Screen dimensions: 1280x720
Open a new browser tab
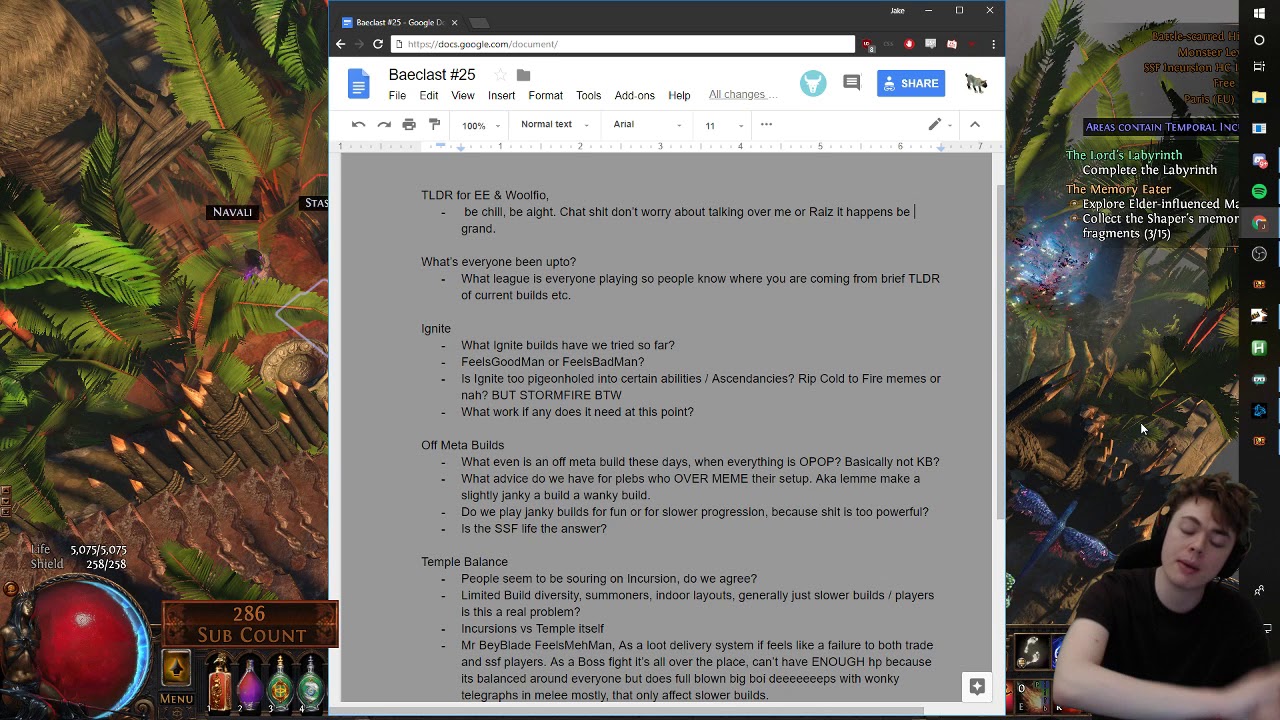coord(480,22)
